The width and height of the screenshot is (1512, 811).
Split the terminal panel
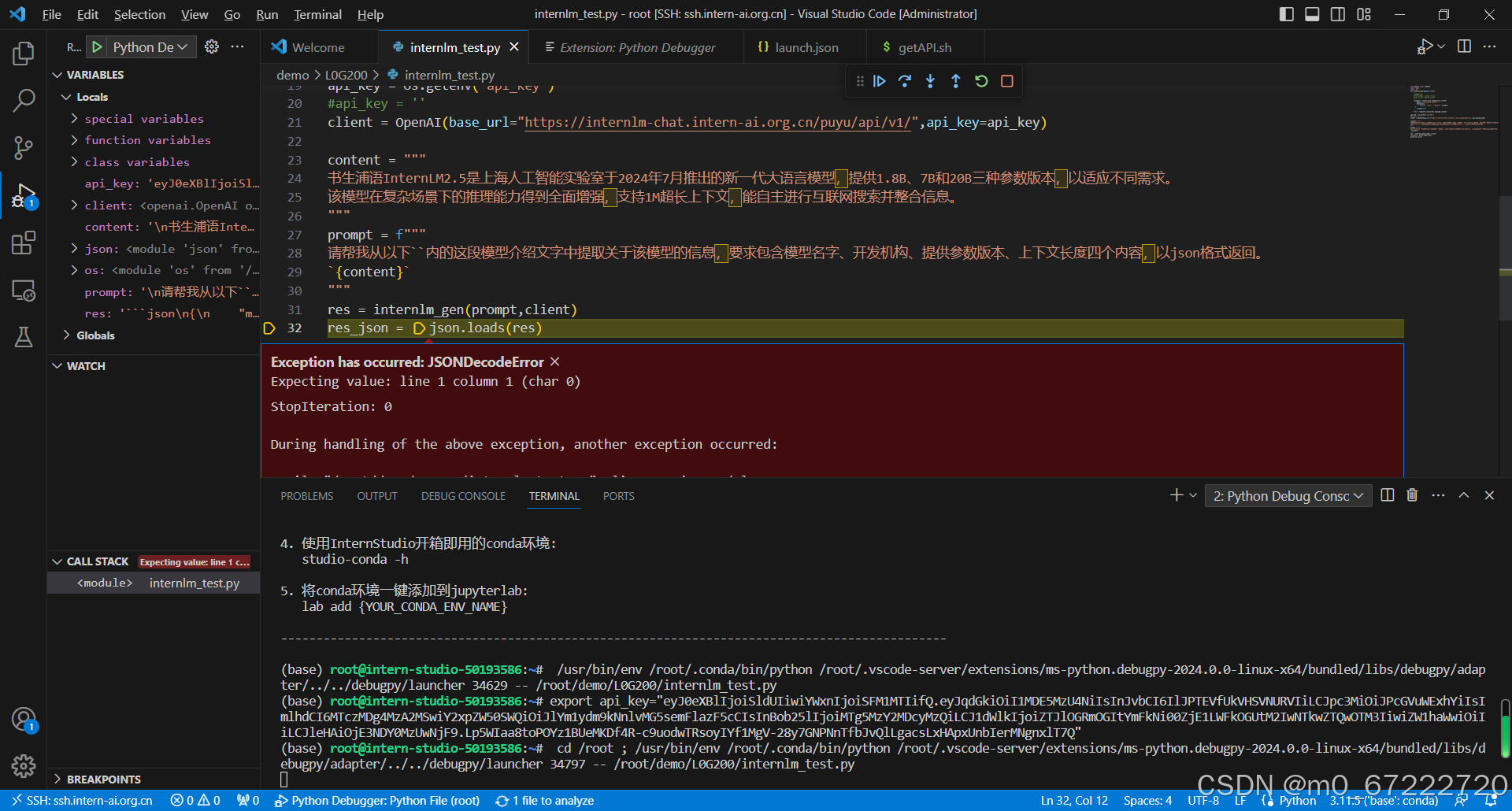(1388, 495)
